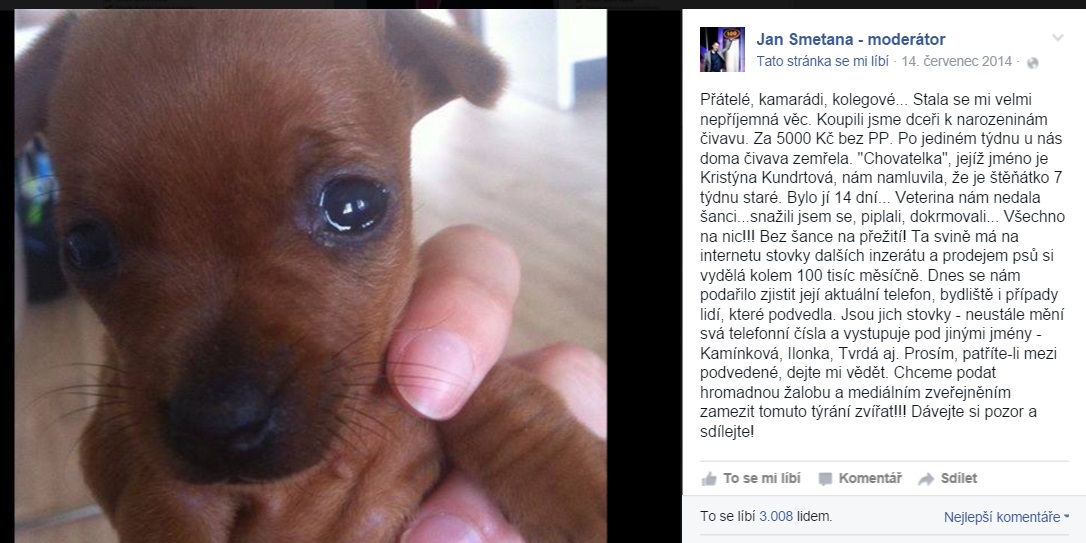Expand the 'Nejlepší komentáře' sorting dropdown
The image size is (1086, 543).
click(x=1006, y=517)
